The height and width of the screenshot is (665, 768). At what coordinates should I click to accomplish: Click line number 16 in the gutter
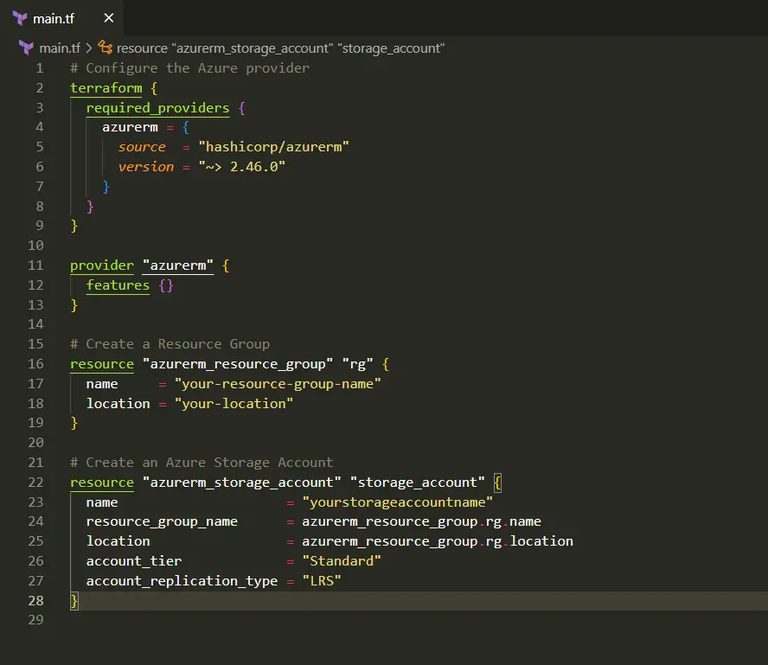coord(36,364)
